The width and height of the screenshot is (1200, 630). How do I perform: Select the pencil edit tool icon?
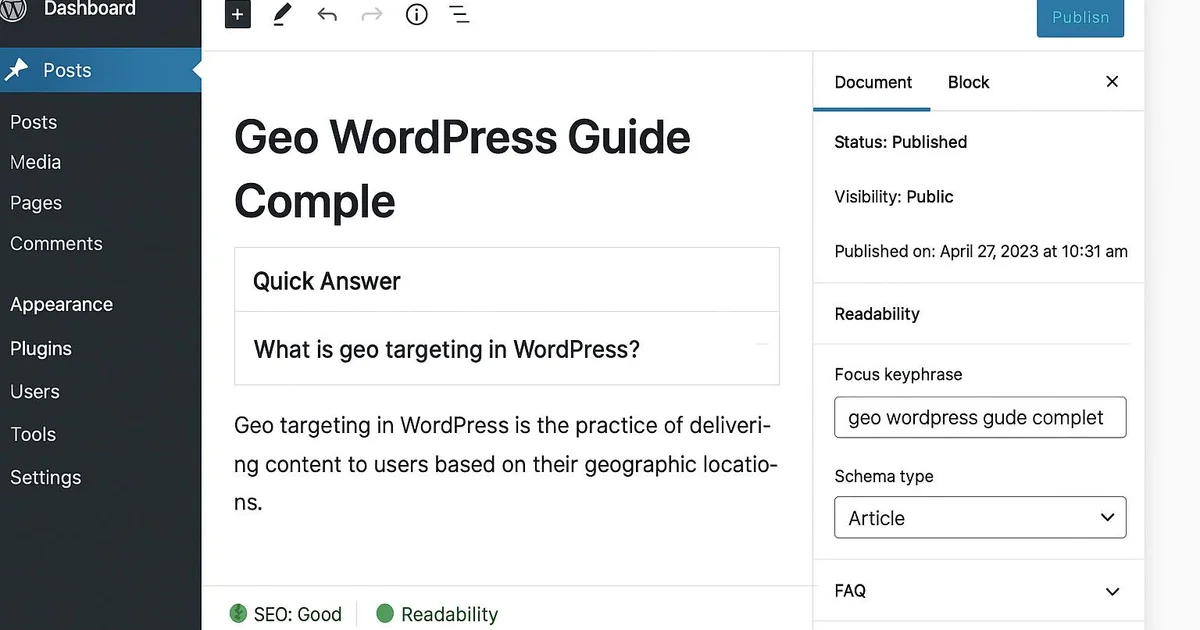pos(282,15)
